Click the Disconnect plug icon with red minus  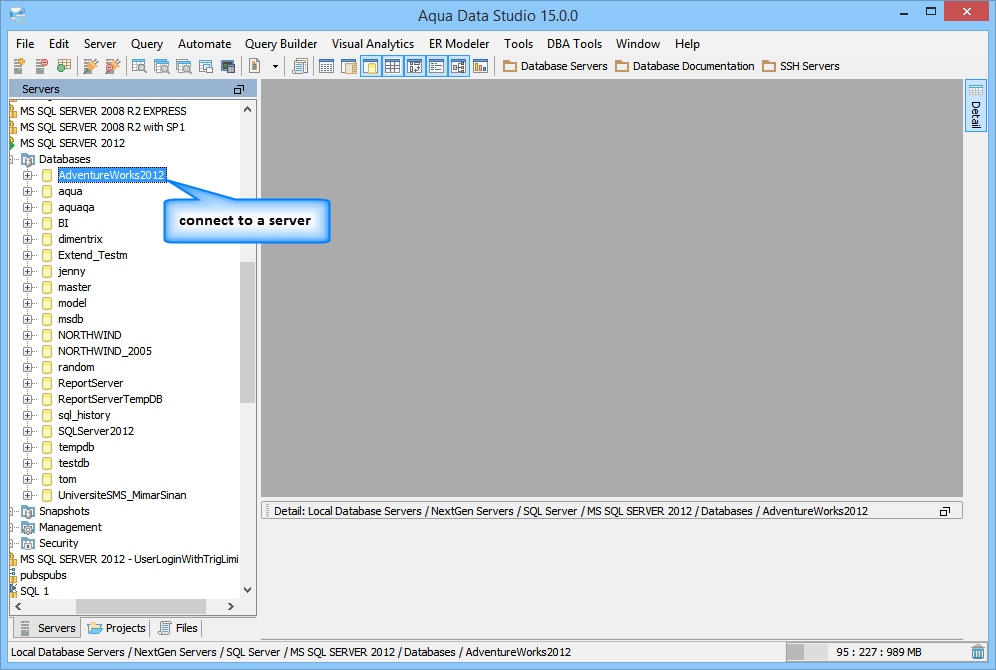coord(112,66)
